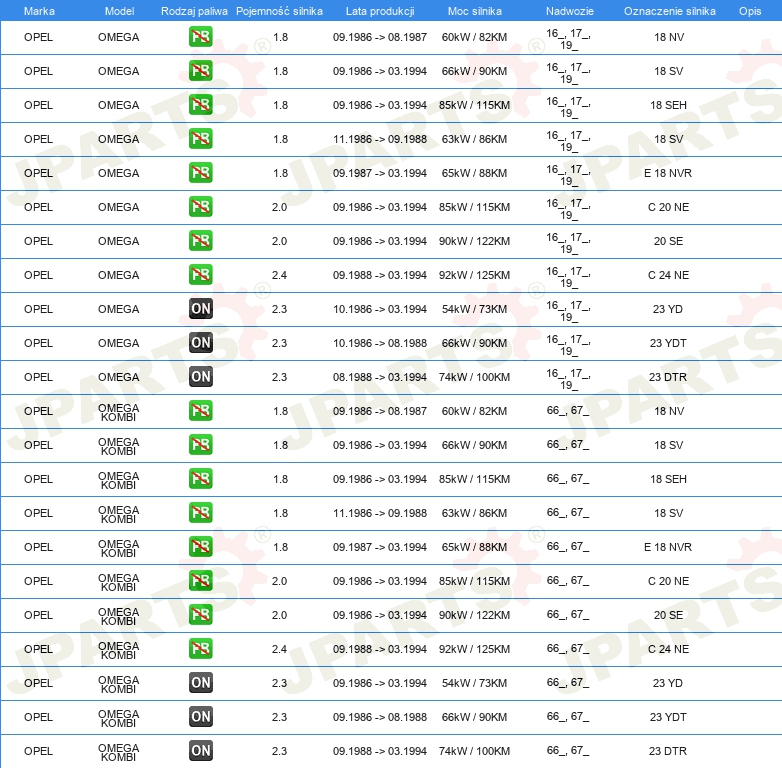Click the Pojemność silnika column header
This screenshot has width=782, height=768.
coord(279,11)
